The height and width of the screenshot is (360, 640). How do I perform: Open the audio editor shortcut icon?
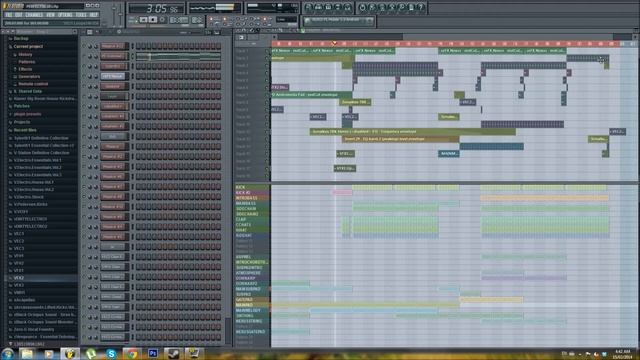(392, 7)
